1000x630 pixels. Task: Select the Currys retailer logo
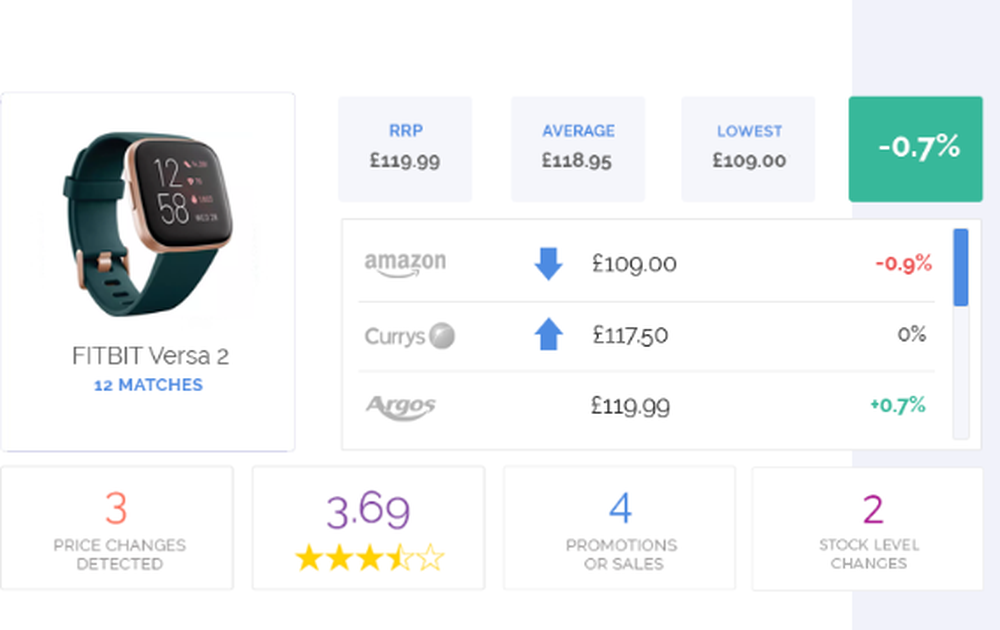point(408,336)
